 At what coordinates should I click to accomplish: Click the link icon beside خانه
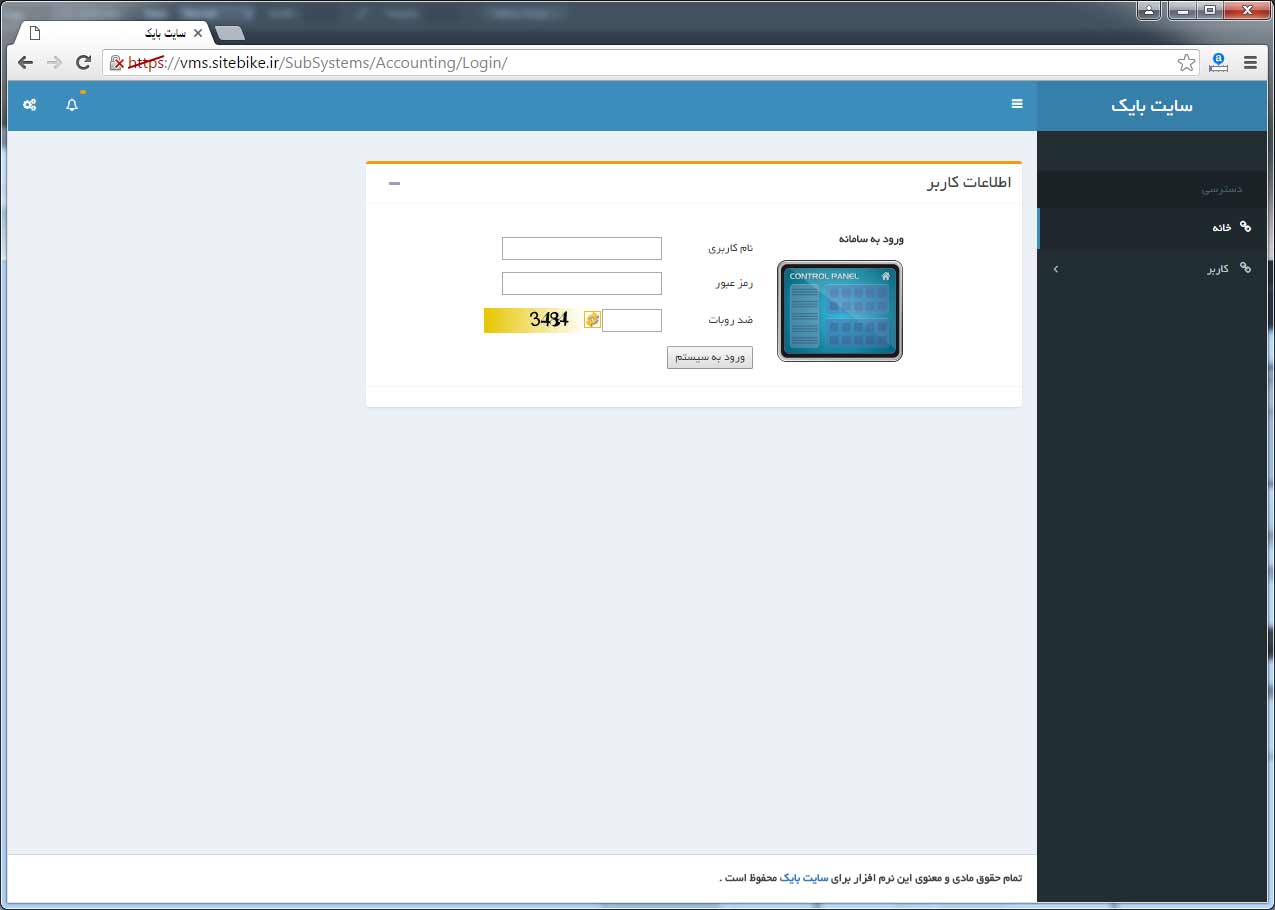[1245, 227]
